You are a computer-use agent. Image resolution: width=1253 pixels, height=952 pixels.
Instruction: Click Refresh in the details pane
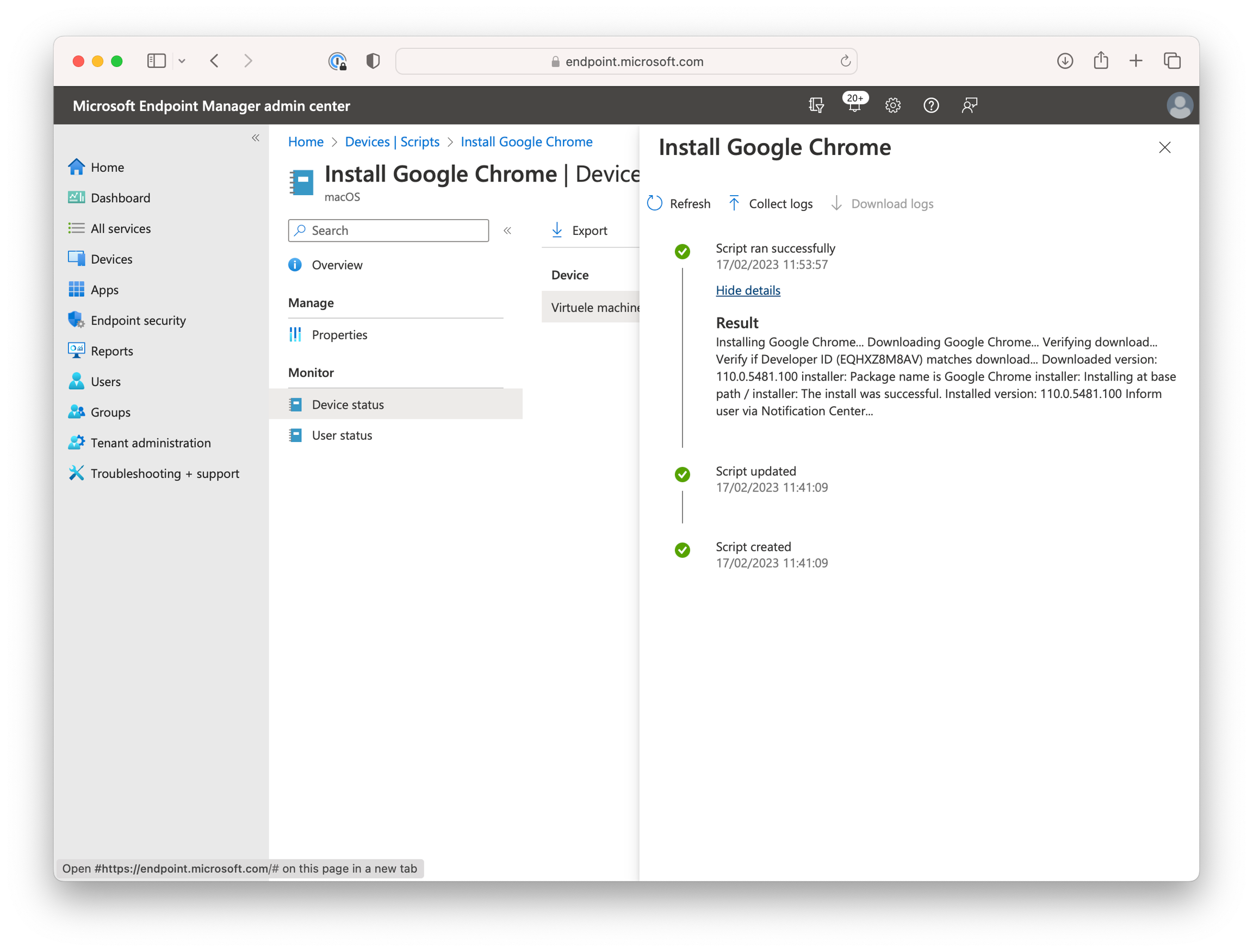(x=679, y=203)
